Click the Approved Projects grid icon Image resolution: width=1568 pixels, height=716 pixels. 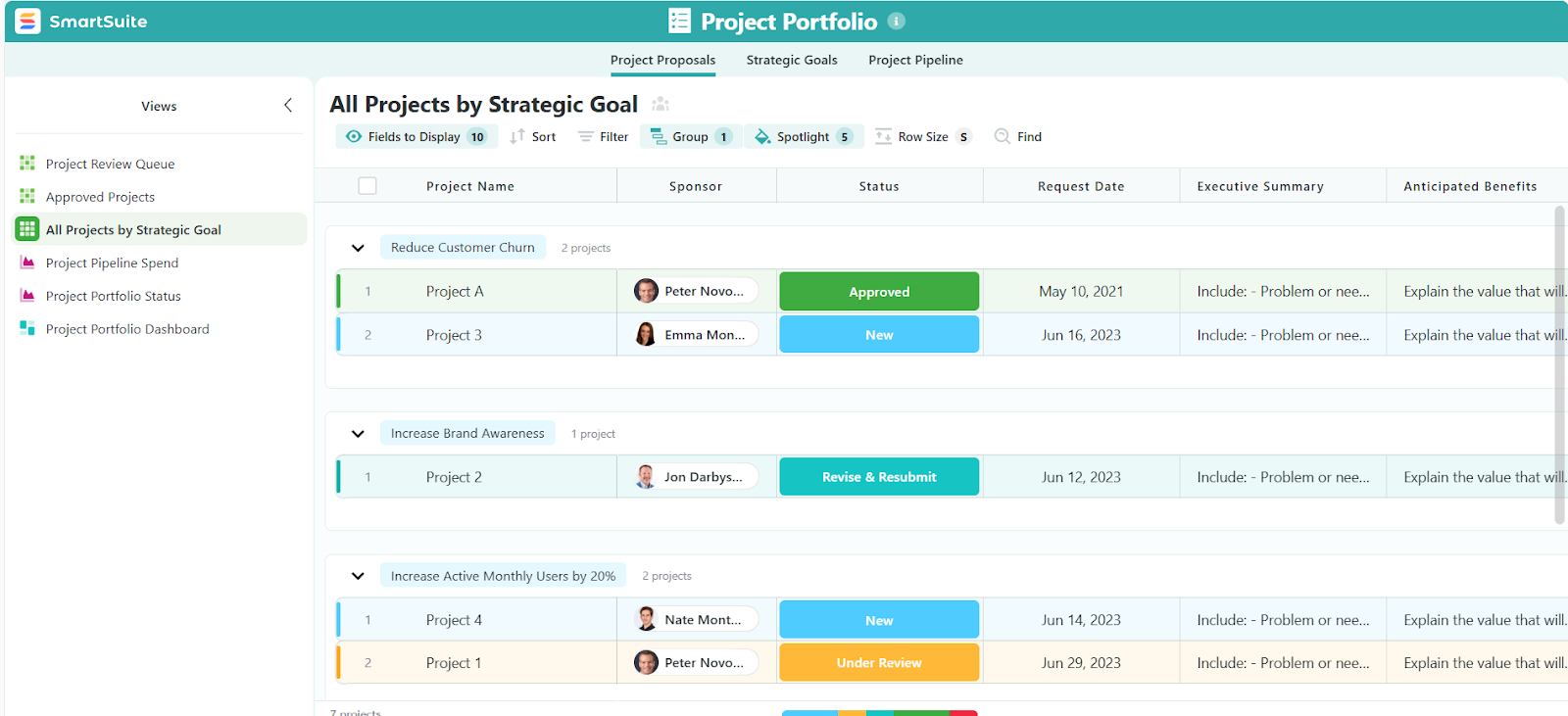[x=27, y=196]
